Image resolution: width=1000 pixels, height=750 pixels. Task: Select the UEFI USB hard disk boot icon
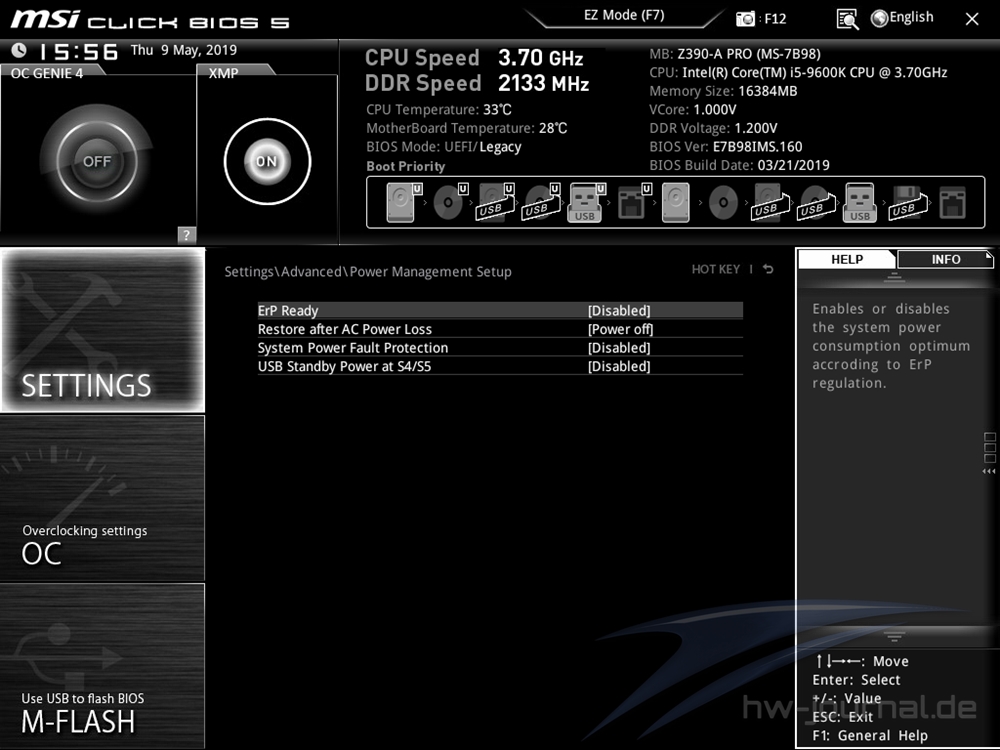pos(496,203)
